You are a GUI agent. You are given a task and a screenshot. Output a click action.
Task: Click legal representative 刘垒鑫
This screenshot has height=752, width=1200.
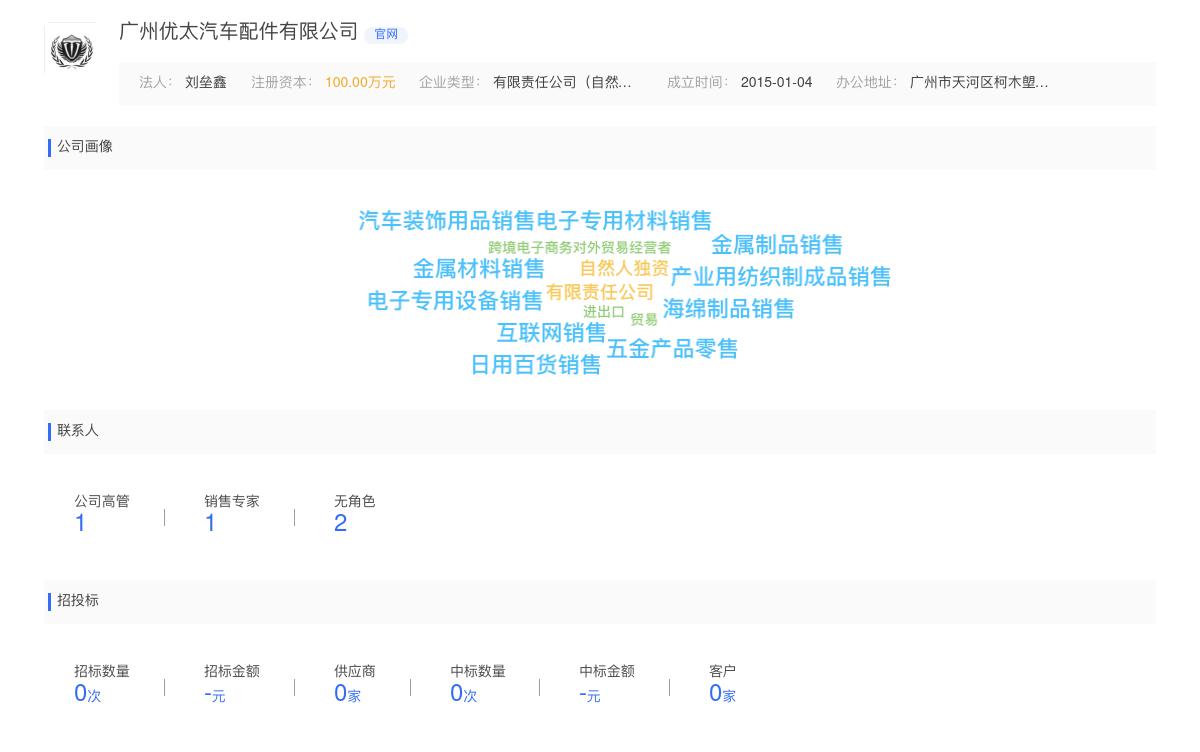pyautogui.click(x=206, y=83)
